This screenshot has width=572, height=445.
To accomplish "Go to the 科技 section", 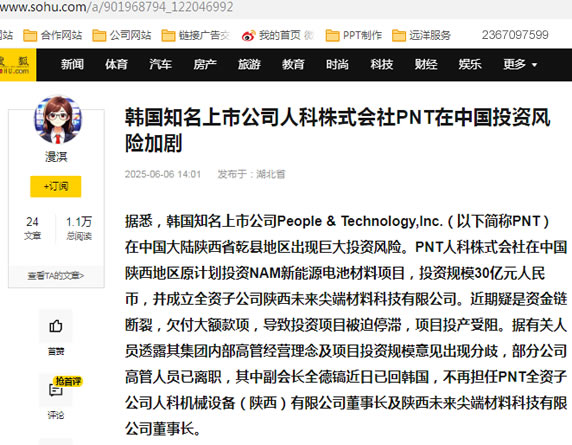I will click(382, 65).
